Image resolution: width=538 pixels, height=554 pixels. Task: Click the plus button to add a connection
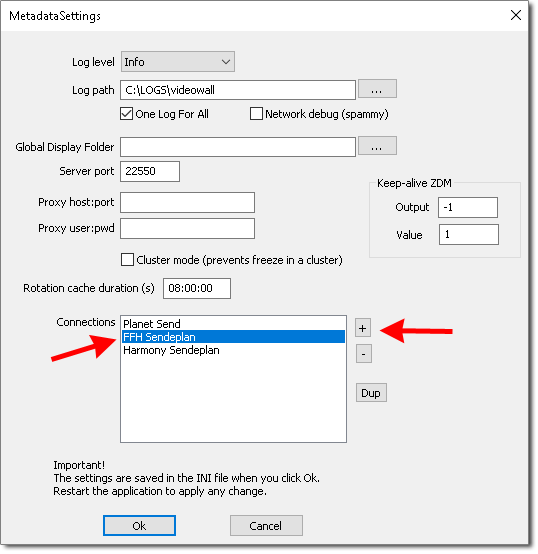tap(363, 328)
